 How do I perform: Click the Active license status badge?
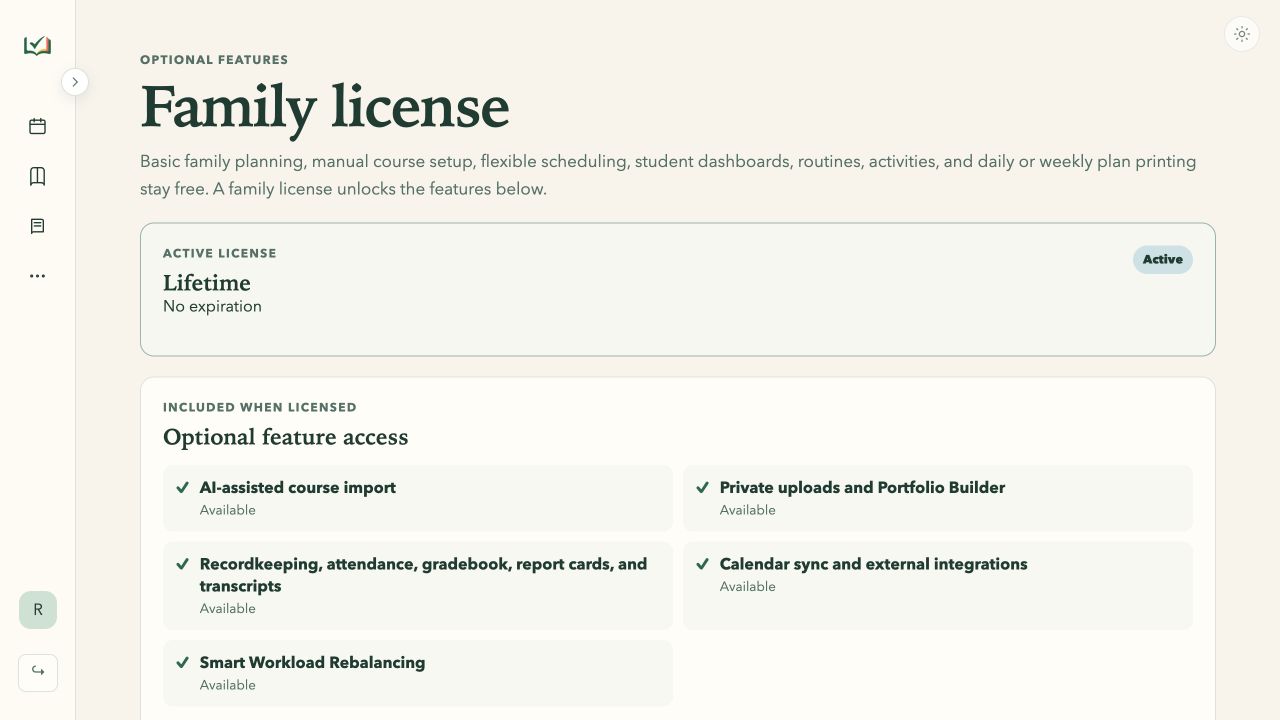click(1163, 260)
